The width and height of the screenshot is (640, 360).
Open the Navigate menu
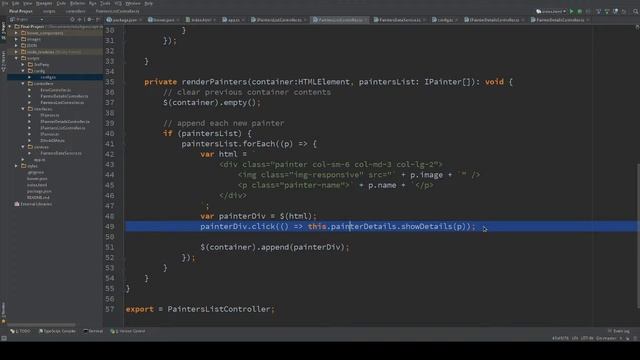[x=44, y=3]
